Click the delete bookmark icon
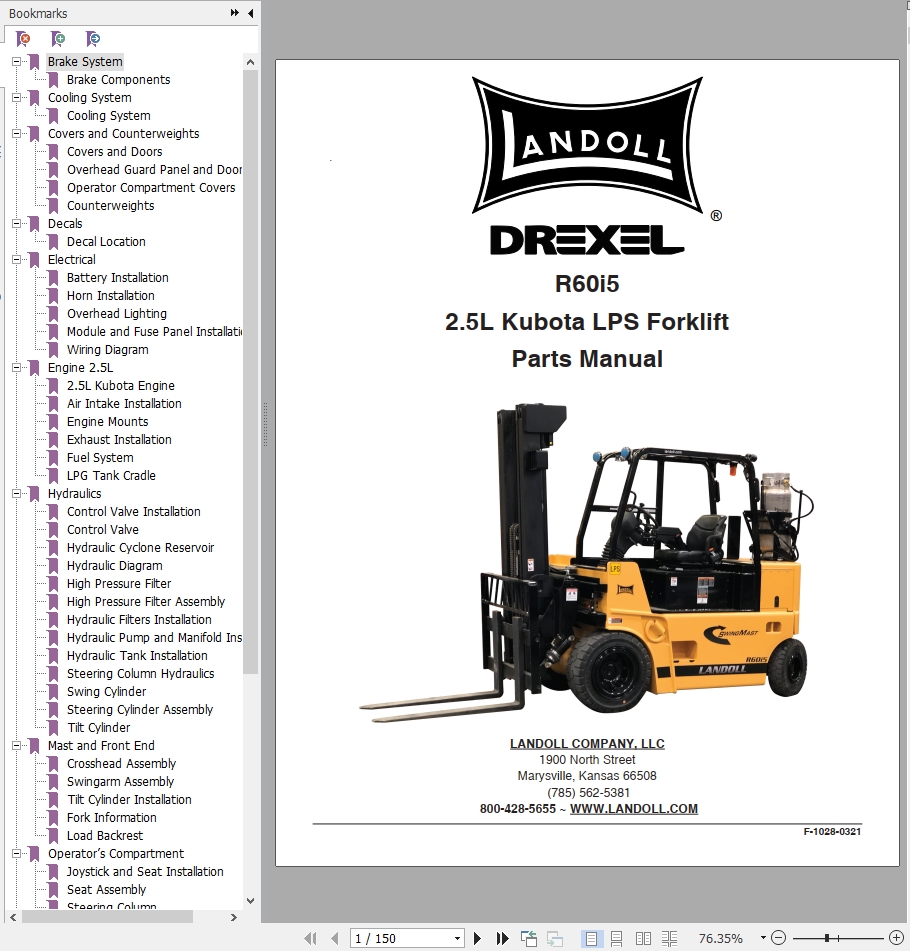This screenshot has height=951, width=910. (23, 39)
